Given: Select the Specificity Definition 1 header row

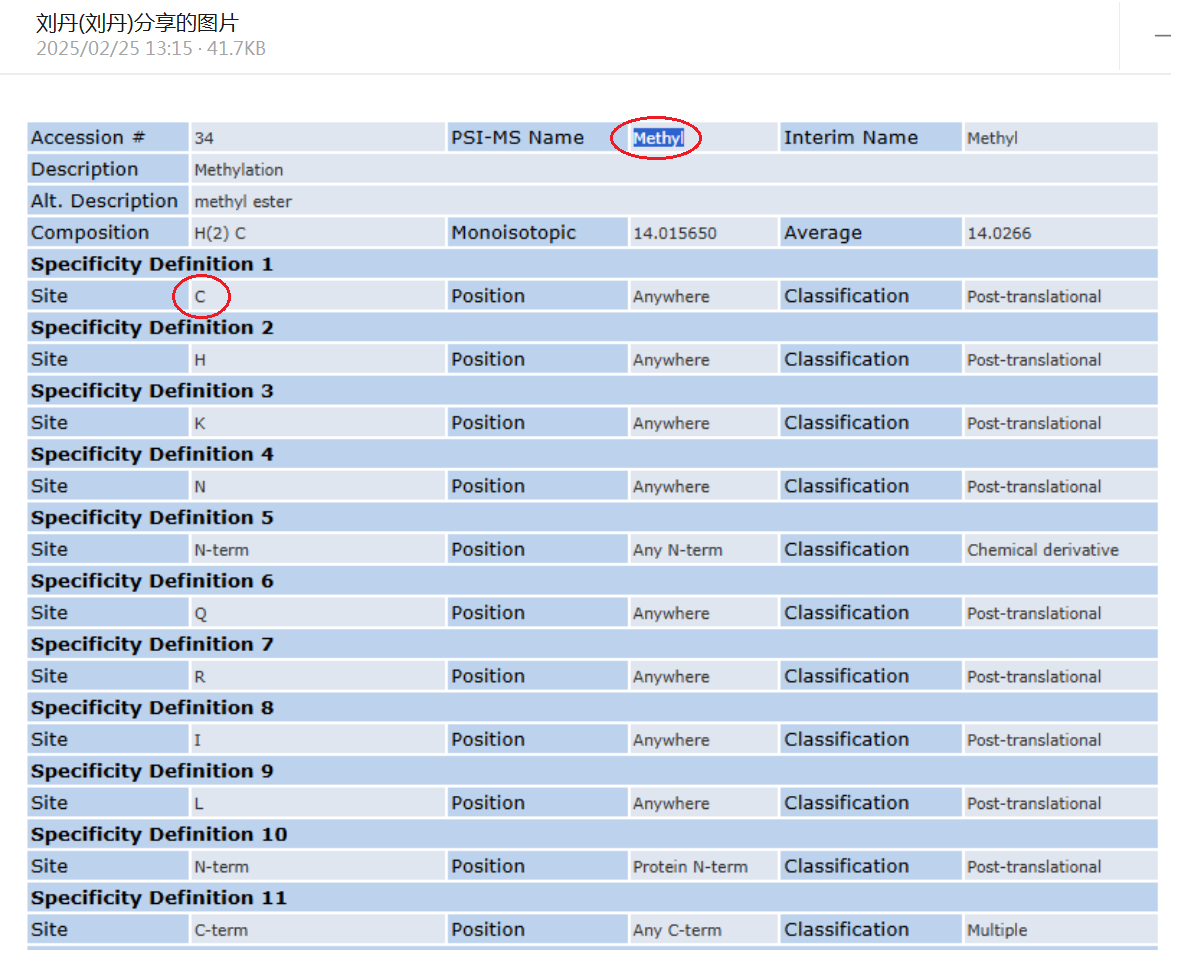Looking at the screenshot, I should click(x=151, y=265).
